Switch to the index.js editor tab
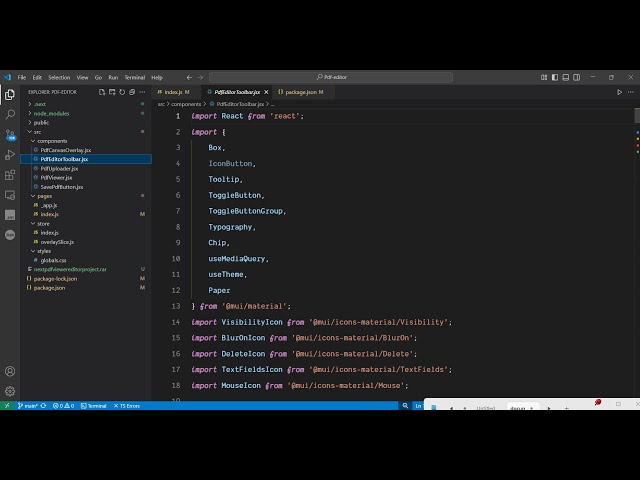The height and width of the screenshot is (480, 640). tap(176, 92)
